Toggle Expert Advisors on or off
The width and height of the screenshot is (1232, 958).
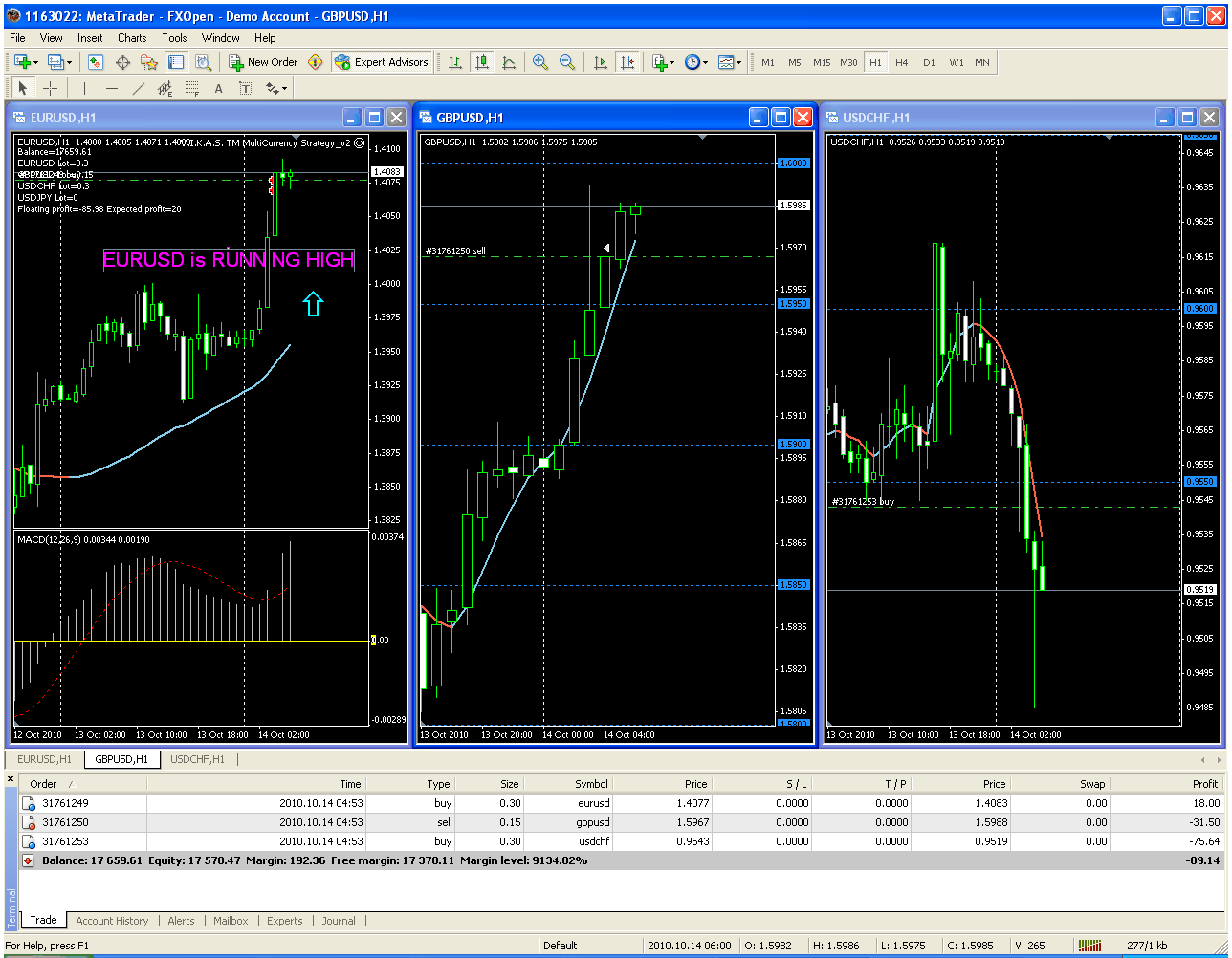(x=382, y=62)
